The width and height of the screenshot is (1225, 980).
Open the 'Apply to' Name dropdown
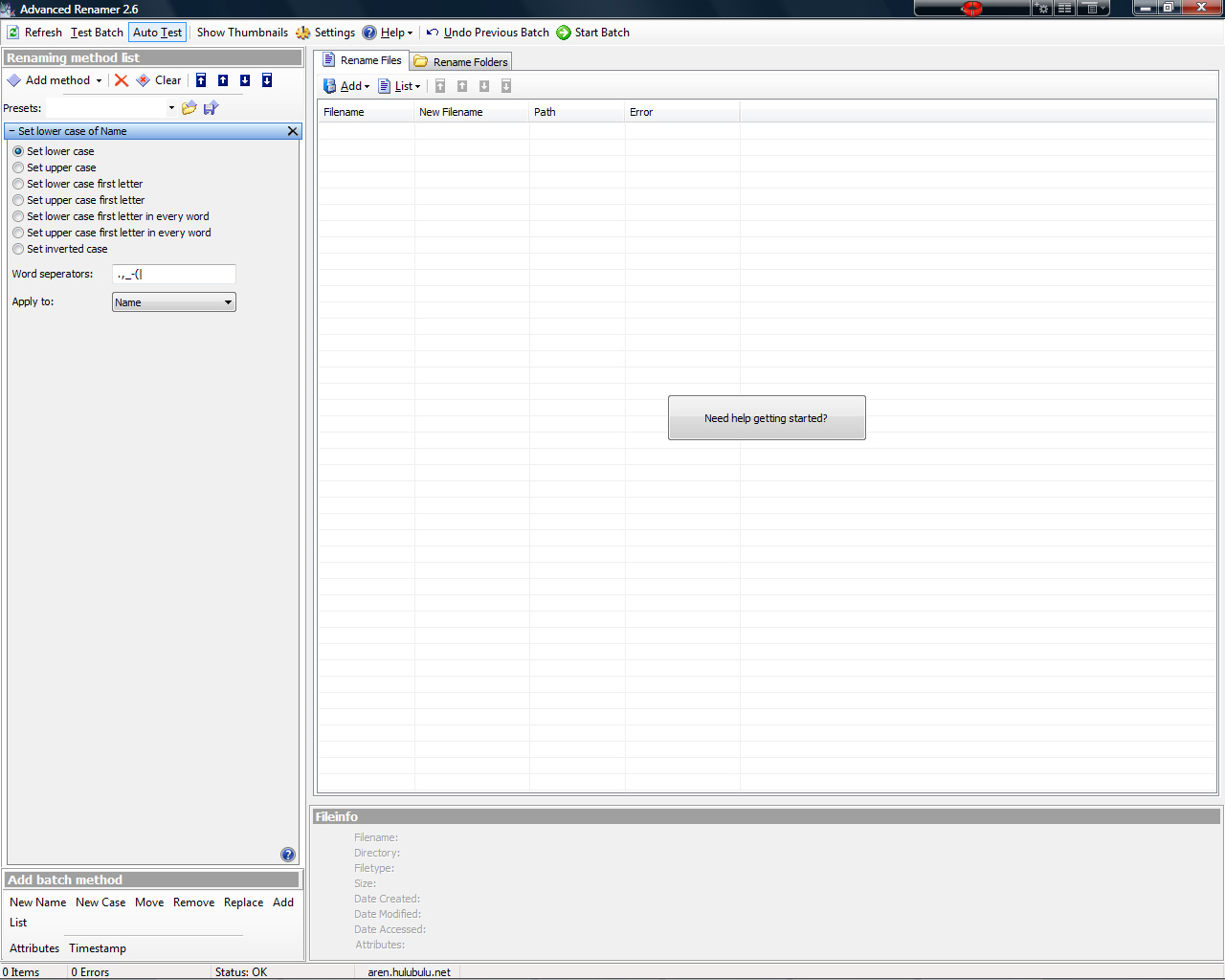[174, 302]
